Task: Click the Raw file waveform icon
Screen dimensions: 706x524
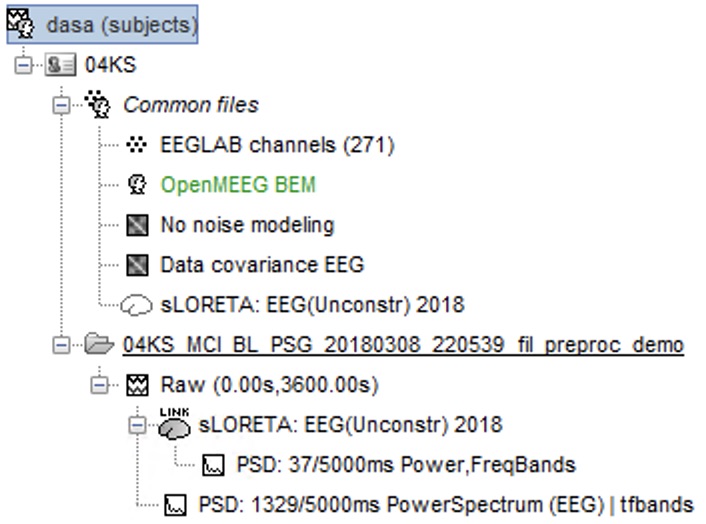Action: click(x=137, y=385)
